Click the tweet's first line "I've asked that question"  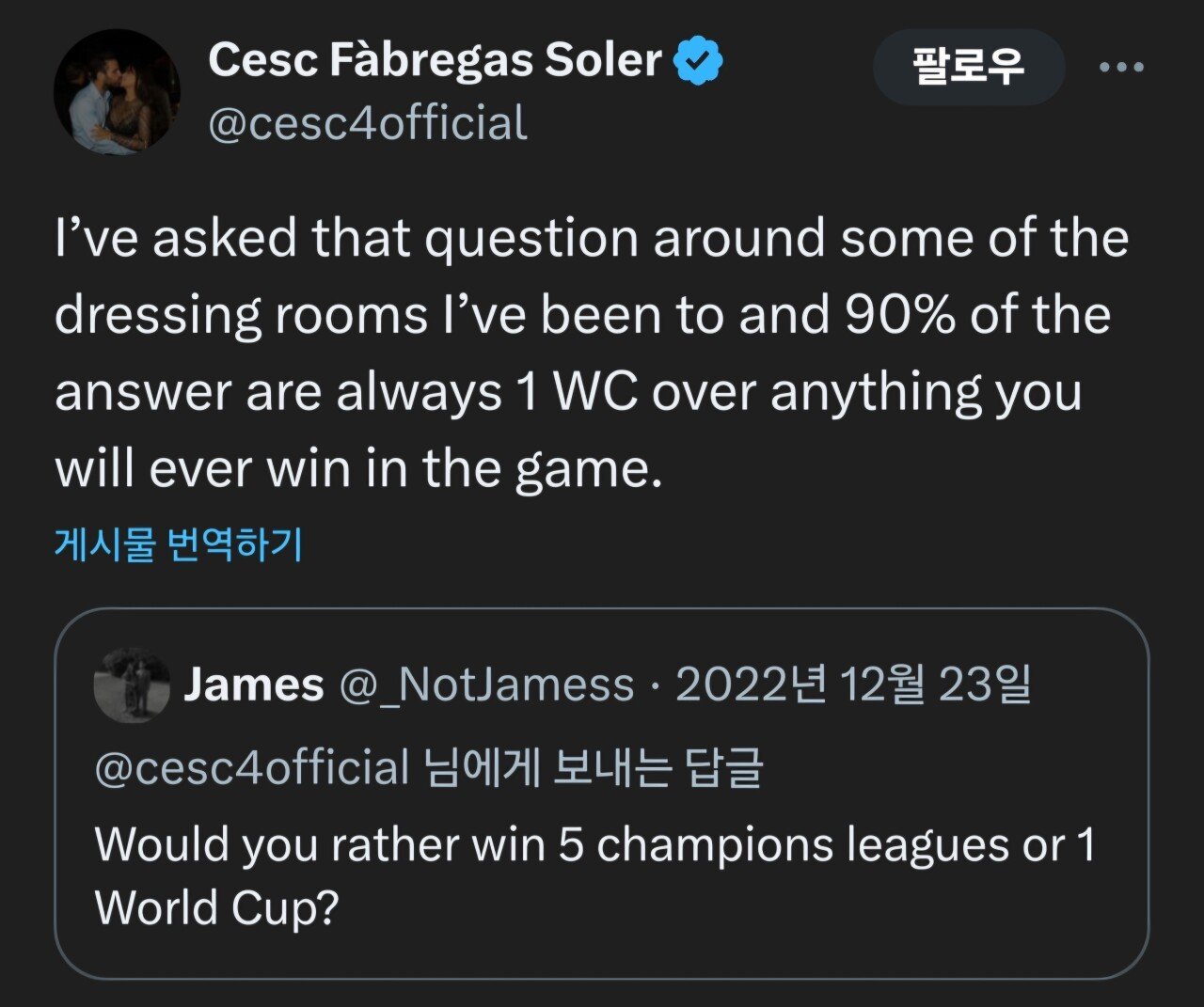point(353,237)
